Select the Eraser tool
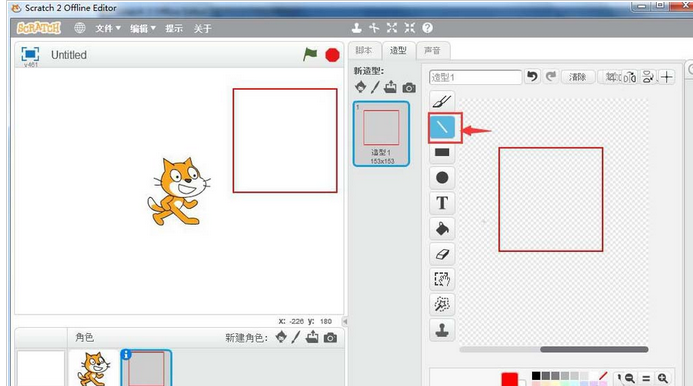The height and width of the screenshot is (386, 693). pos(442,254)
